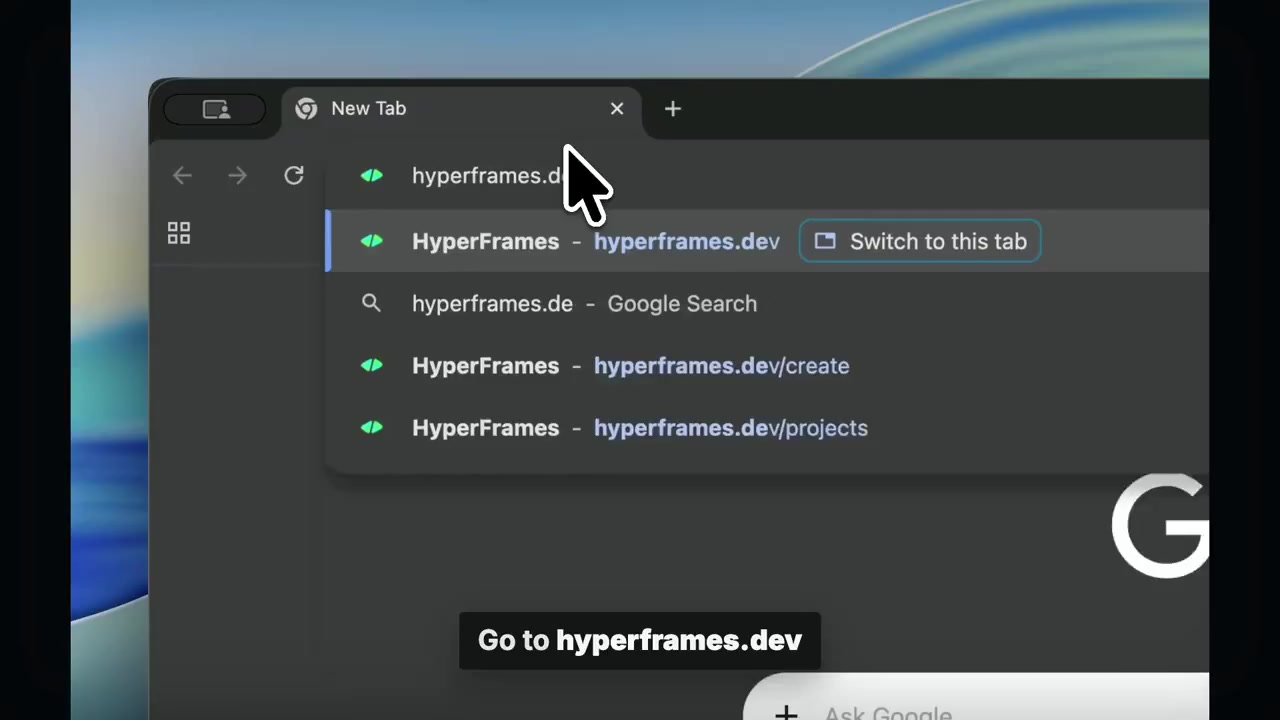Go back with the back arrow
Viewport: 1280px width, 720px height.
(x=182, y=176)
